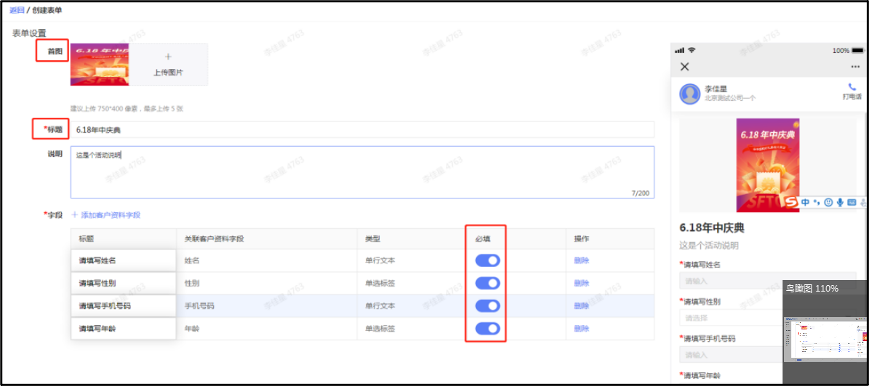Image resolution: width=870 pixels, height=387 pixels.
Task: Click the Sogou S logo icon
Action: pos(792,203)
